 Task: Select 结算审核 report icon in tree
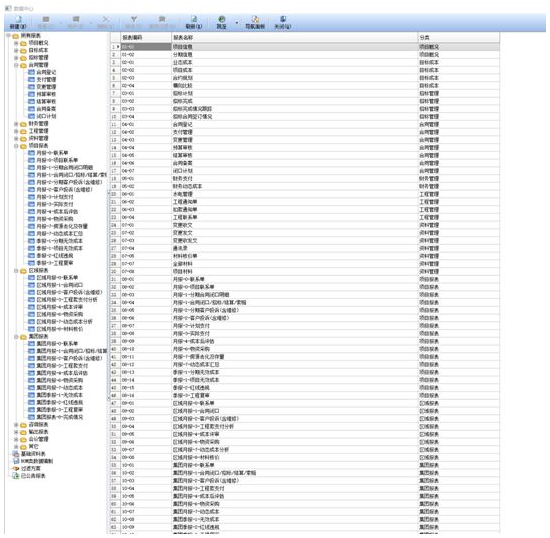point(31,102)
